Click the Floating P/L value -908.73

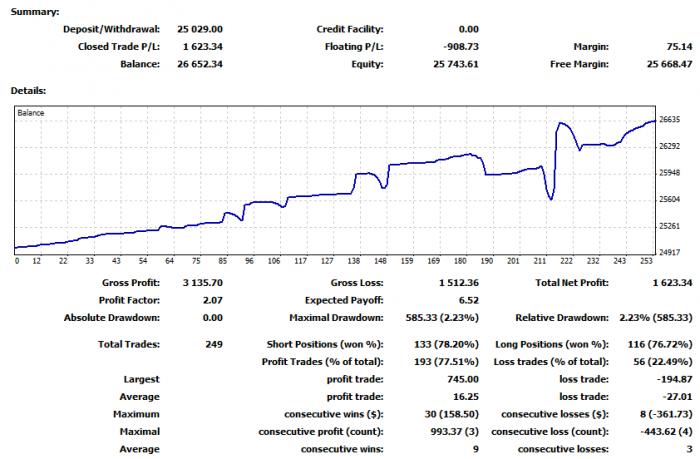pyautogui.click(x=461, y=47)
